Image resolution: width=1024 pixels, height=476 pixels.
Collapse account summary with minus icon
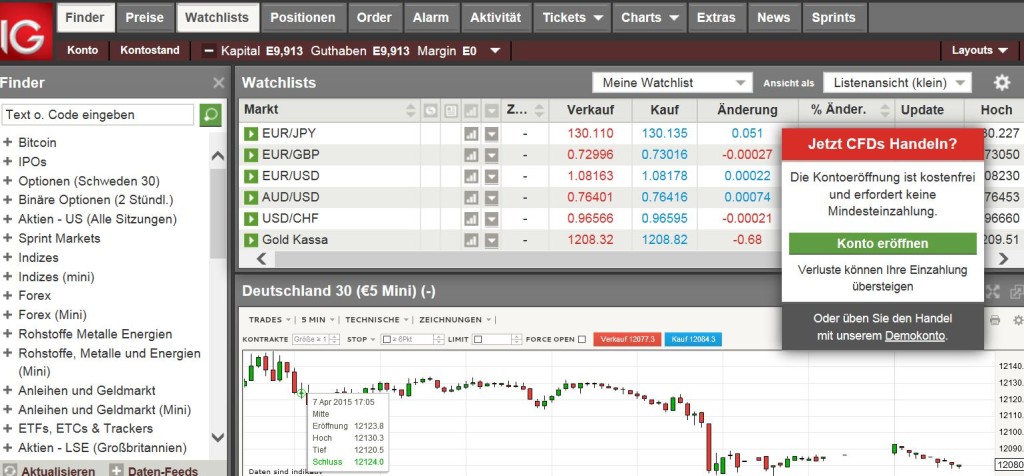209,50
